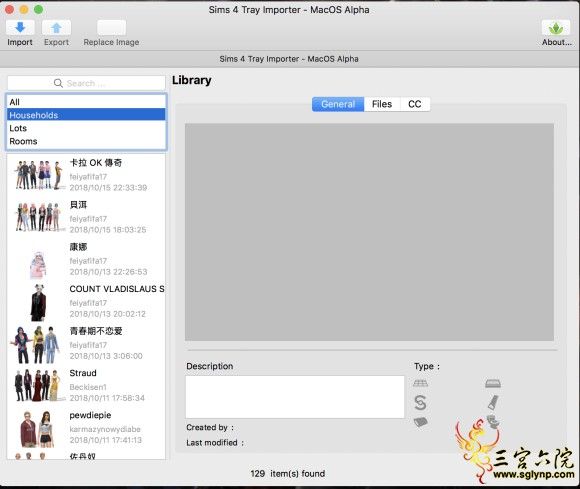Image resolution: width=580 pixels, height=489 pixels.
Task: Select COUNT VLADISLAUS household thumbnail
Action: [x=38, y=303]
